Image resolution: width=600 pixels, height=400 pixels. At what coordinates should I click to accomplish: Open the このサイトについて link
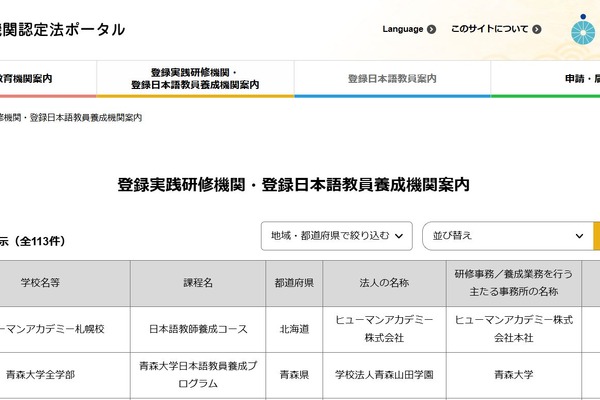(x=496, y=29)
